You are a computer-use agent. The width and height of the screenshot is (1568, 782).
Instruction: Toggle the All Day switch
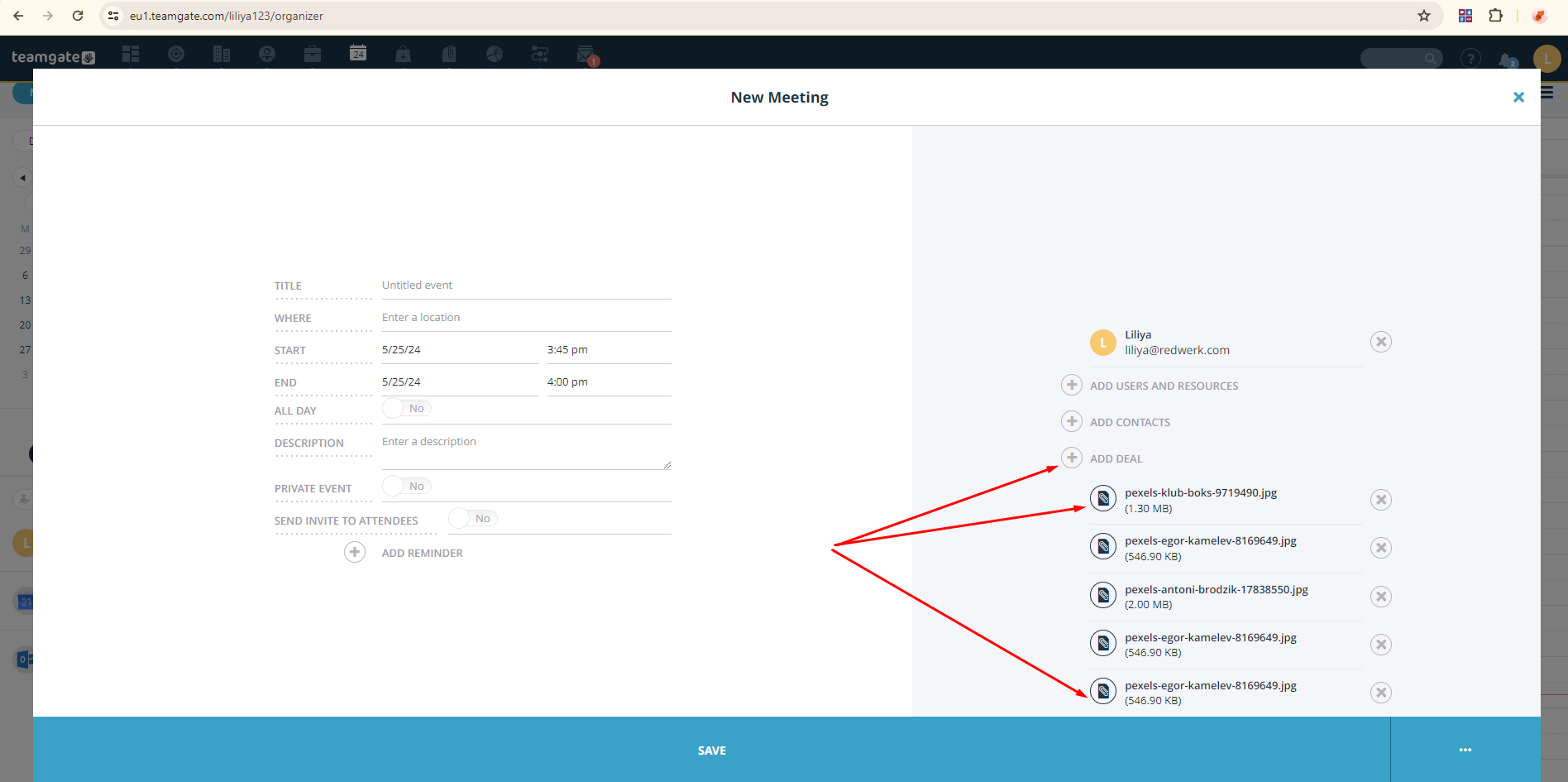click(407, 409)
